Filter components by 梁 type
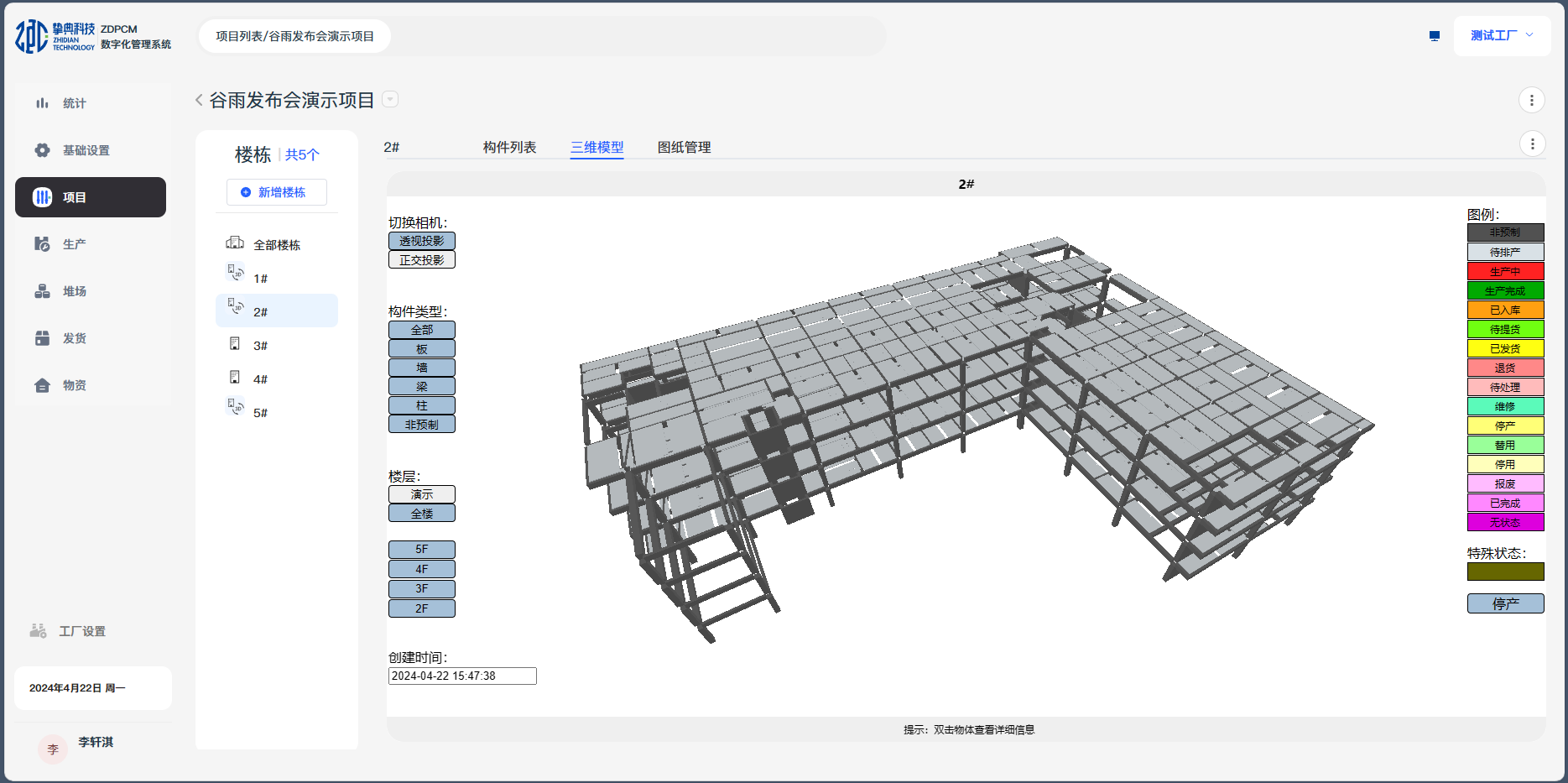Image resolution: width=1568 pixels, height=783 pixels. pos(421,387)
